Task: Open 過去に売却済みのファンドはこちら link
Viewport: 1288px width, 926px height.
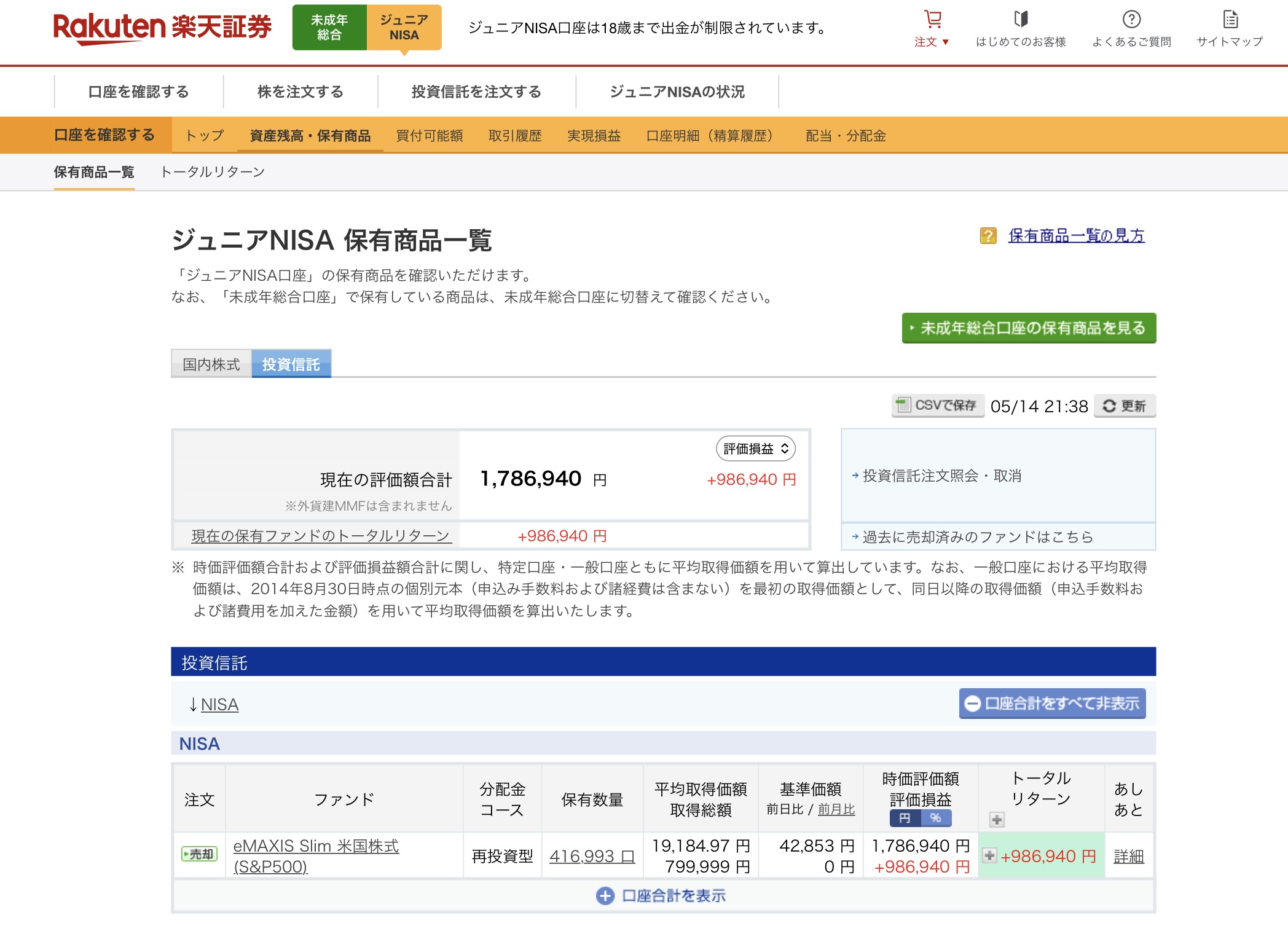Action: click(x=978, y=537)
